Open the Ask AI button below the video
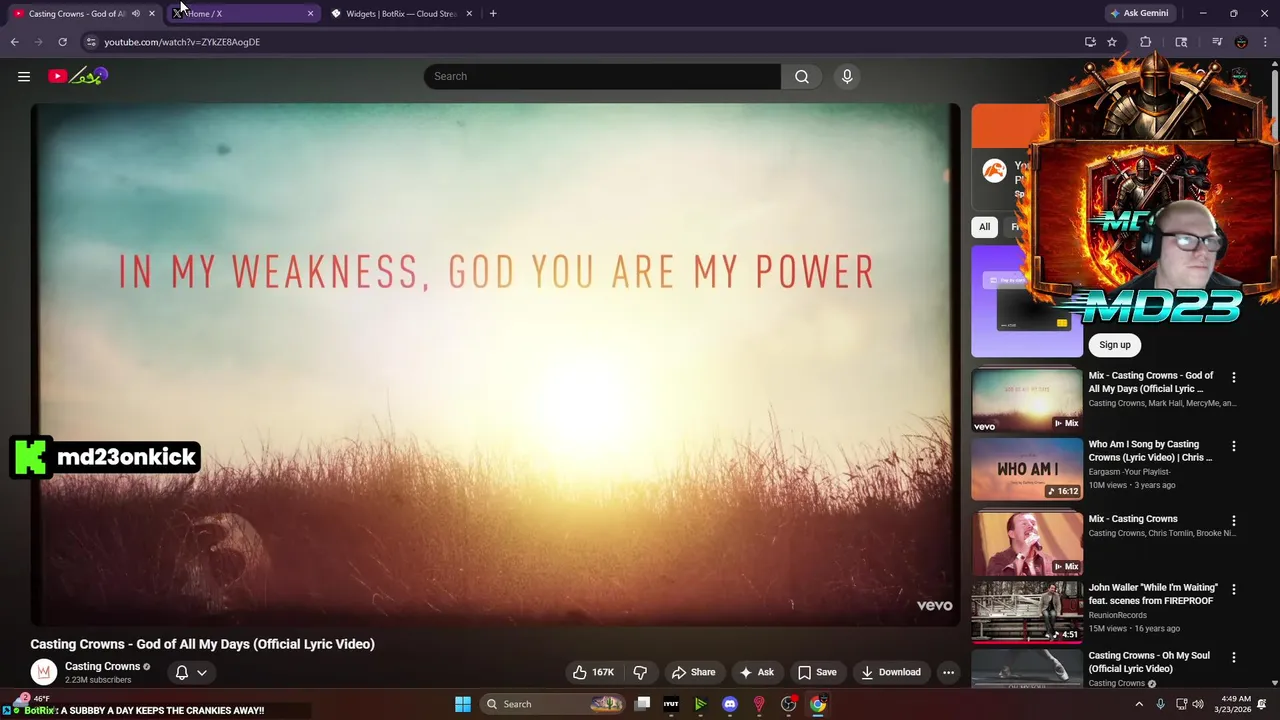This screenshot has width=1280, height=720. point(756,672)
